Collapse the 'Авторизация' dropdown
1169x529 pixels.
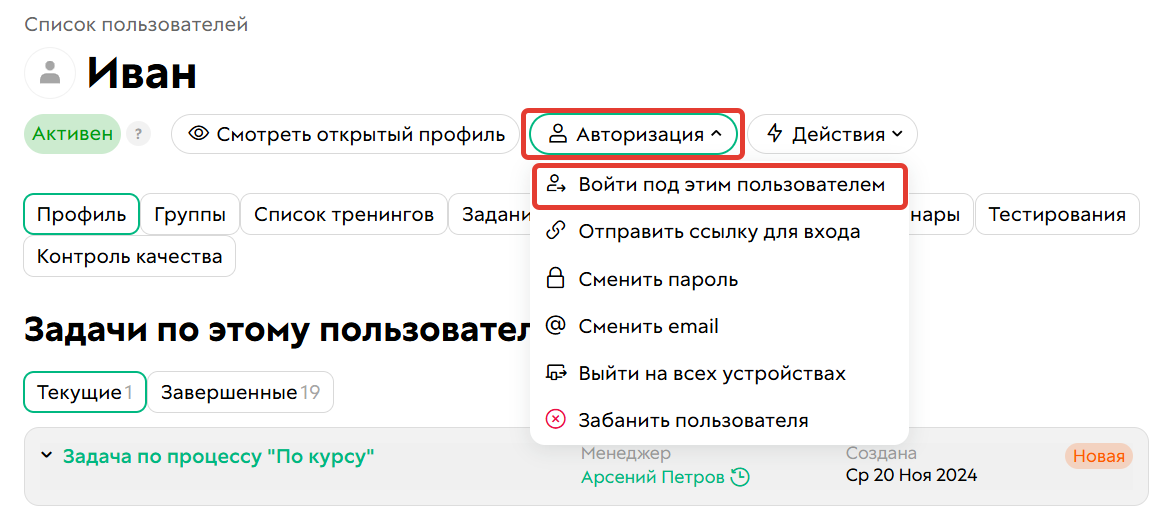point(634,134)
